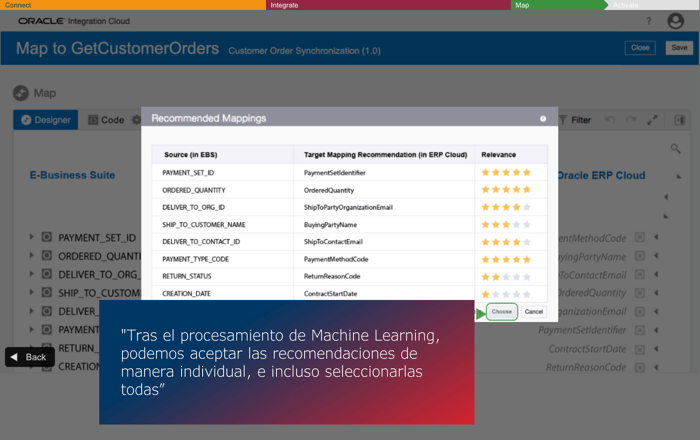The width and height of the screenshot is (700, 440).
Task: Expand the DELIVER_TO_ORG tree node
Action: pyautogui.click(x=31, y=274)
